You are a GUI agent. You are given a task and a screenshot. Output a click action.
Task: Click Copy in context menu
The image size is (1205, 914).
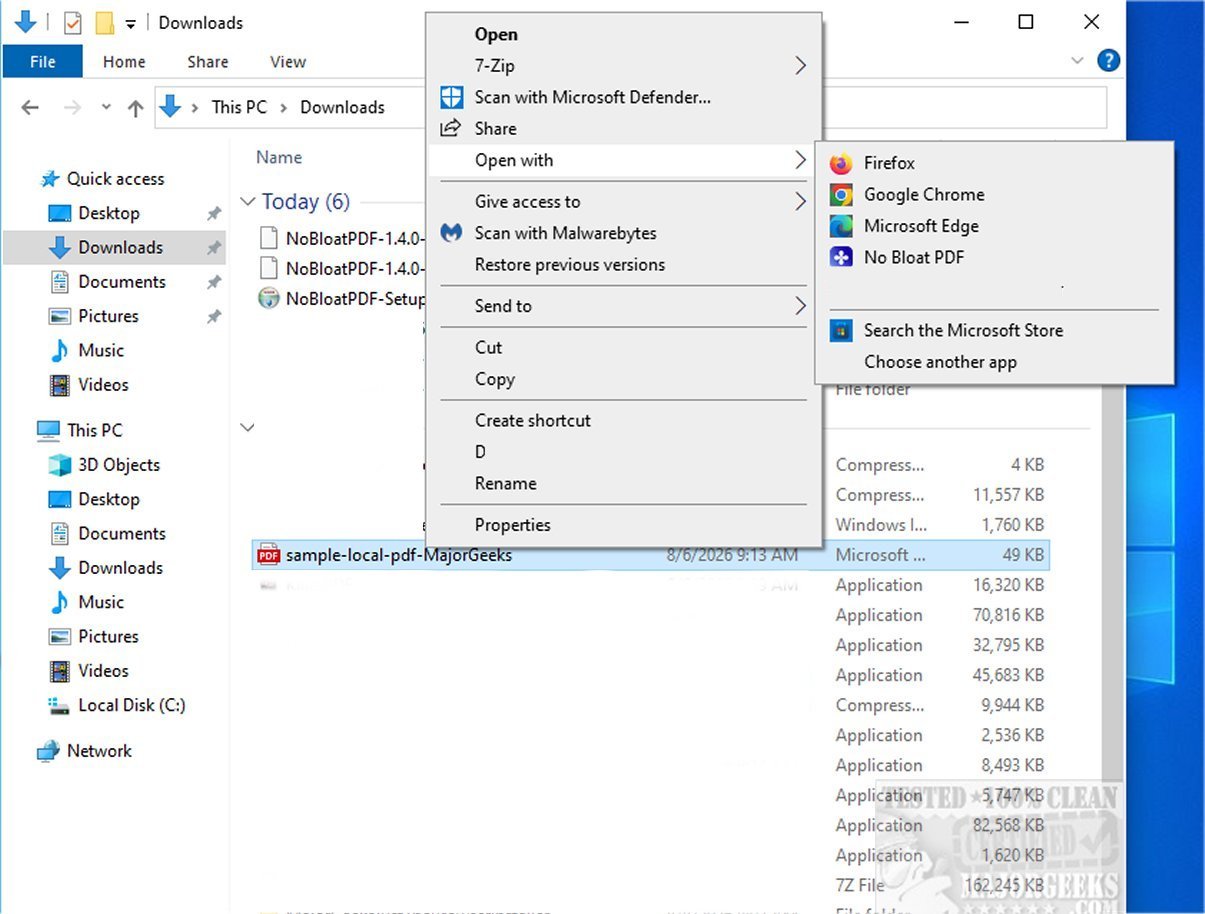[495, 379]
